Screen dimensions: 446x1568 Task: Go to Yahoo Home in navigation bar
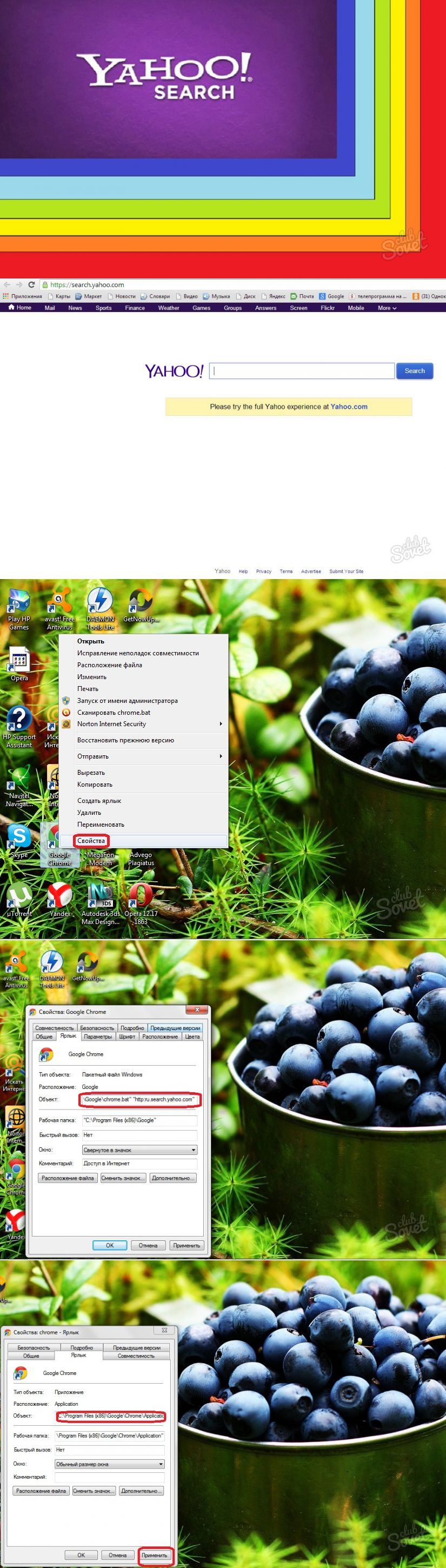click(x=19, y=308)
